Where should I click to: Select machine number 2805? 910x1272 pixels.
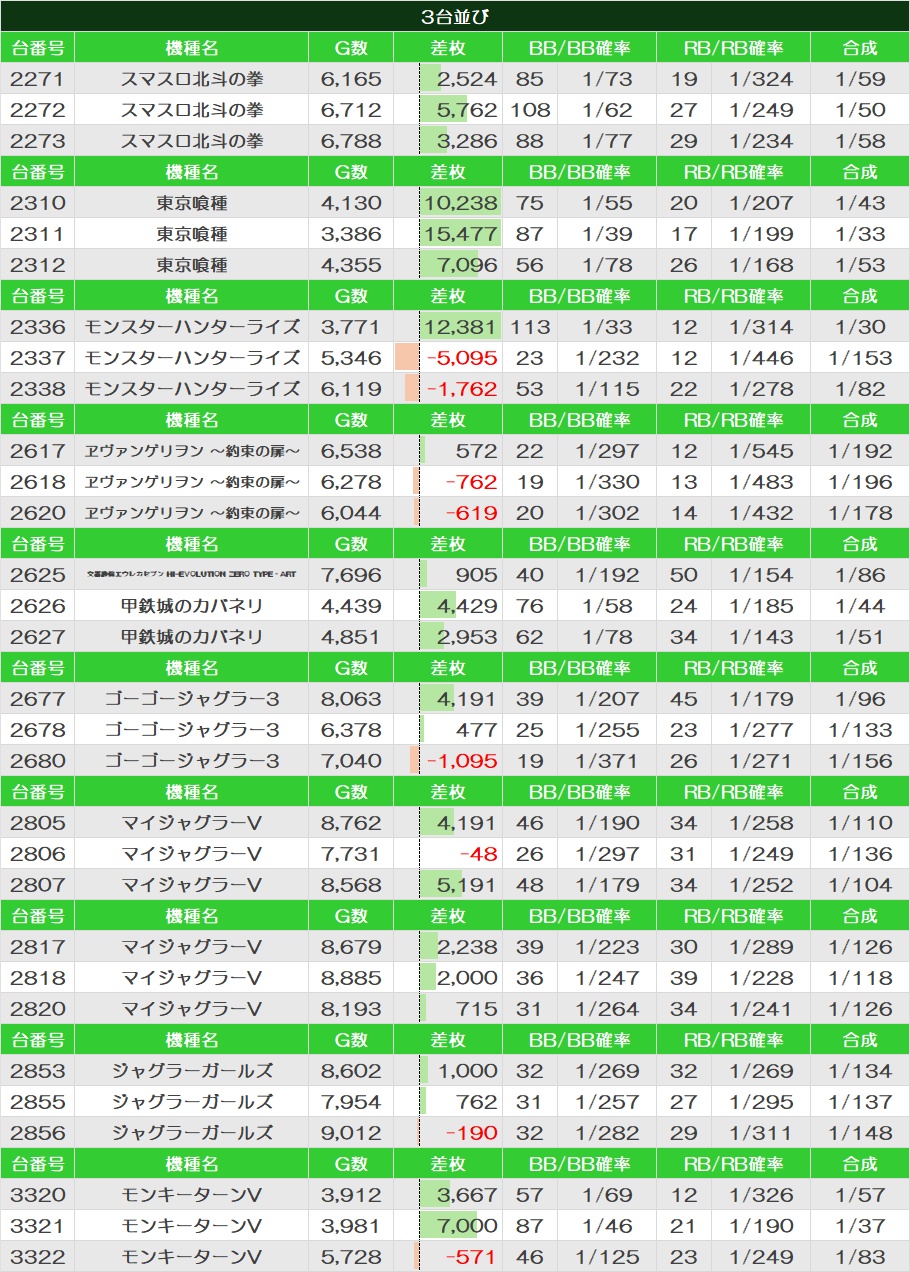point(38,823)
